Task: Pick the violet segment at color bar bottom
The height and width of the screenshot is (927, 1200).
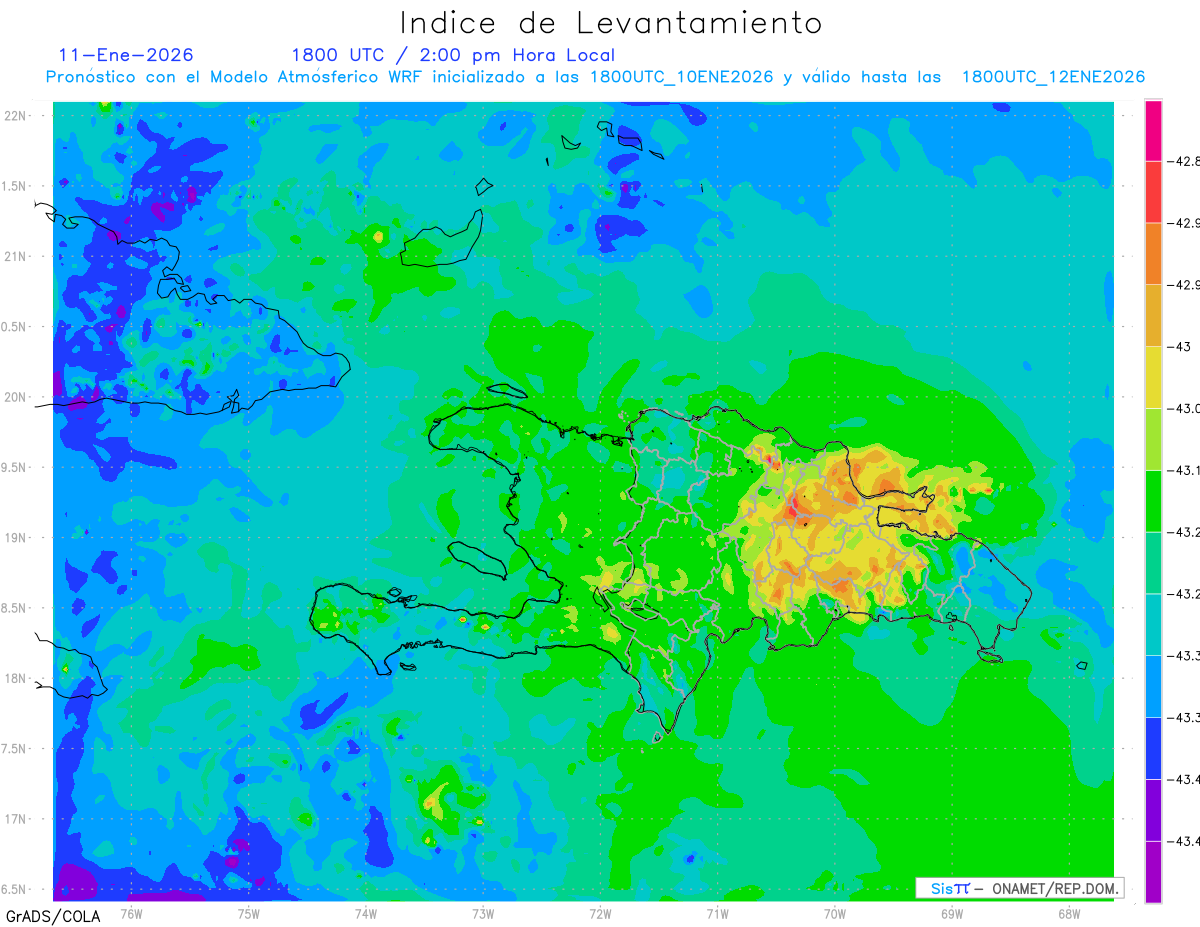Action: tap(1153, 872)
